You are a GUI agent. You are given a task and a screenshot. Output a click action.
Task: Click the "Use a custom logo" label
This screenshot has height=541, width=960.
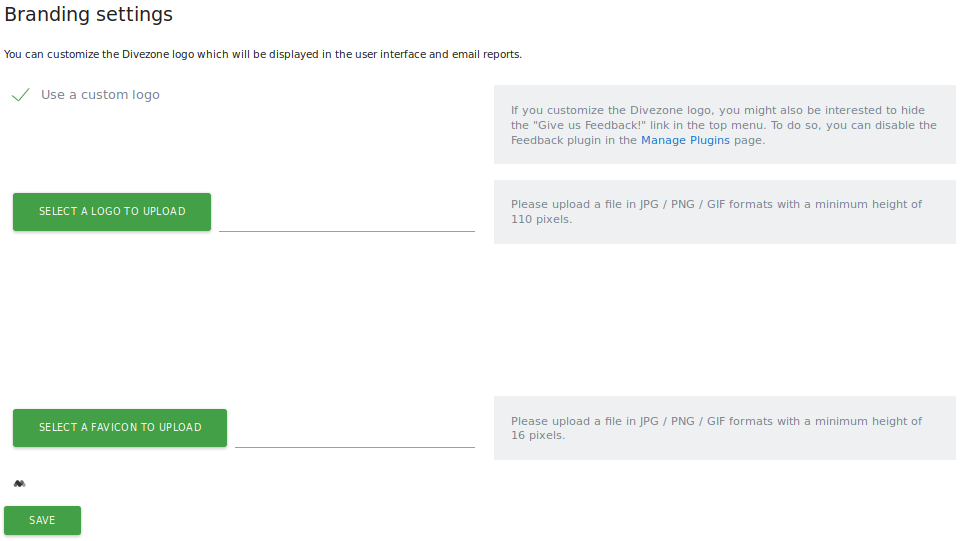pos(100,95)
